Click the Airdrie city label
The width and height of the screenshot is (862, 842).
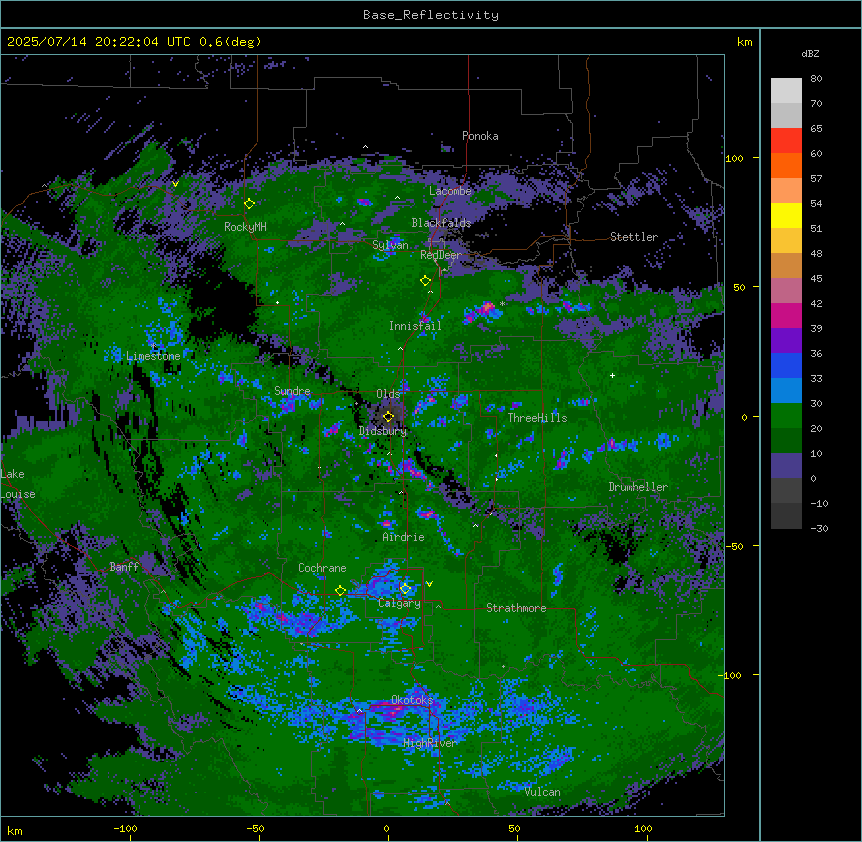click(403, 537)
